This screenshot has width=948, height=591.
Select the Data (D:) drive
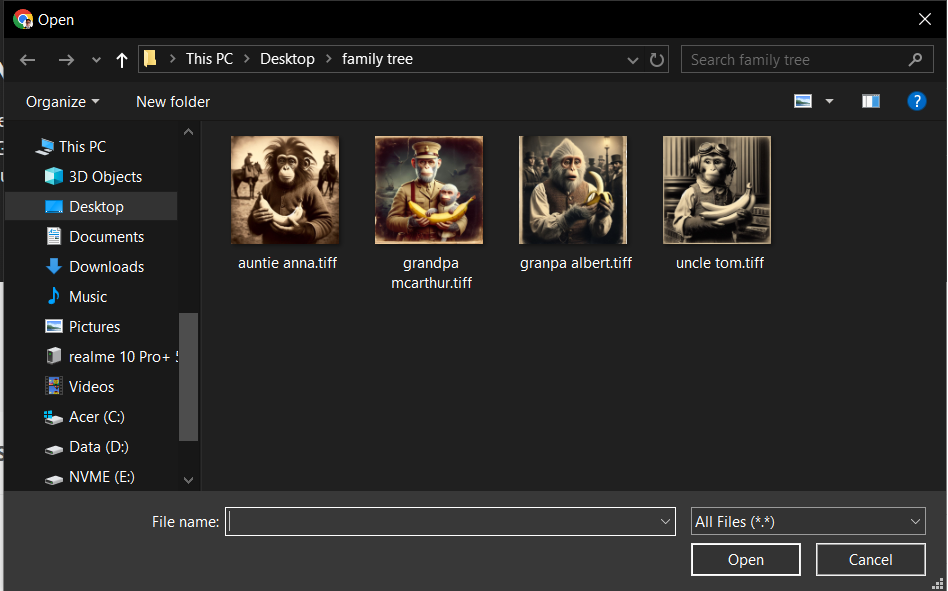point(92,447)
